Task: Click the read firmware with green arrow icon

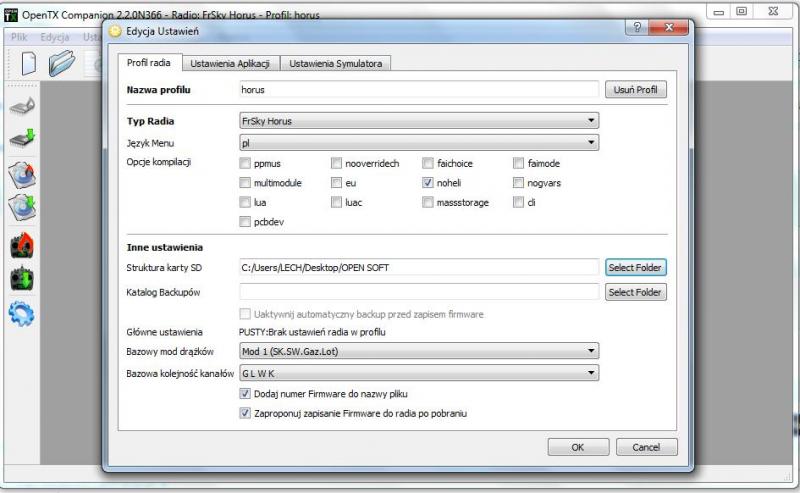Action: [x=23, y=138]
